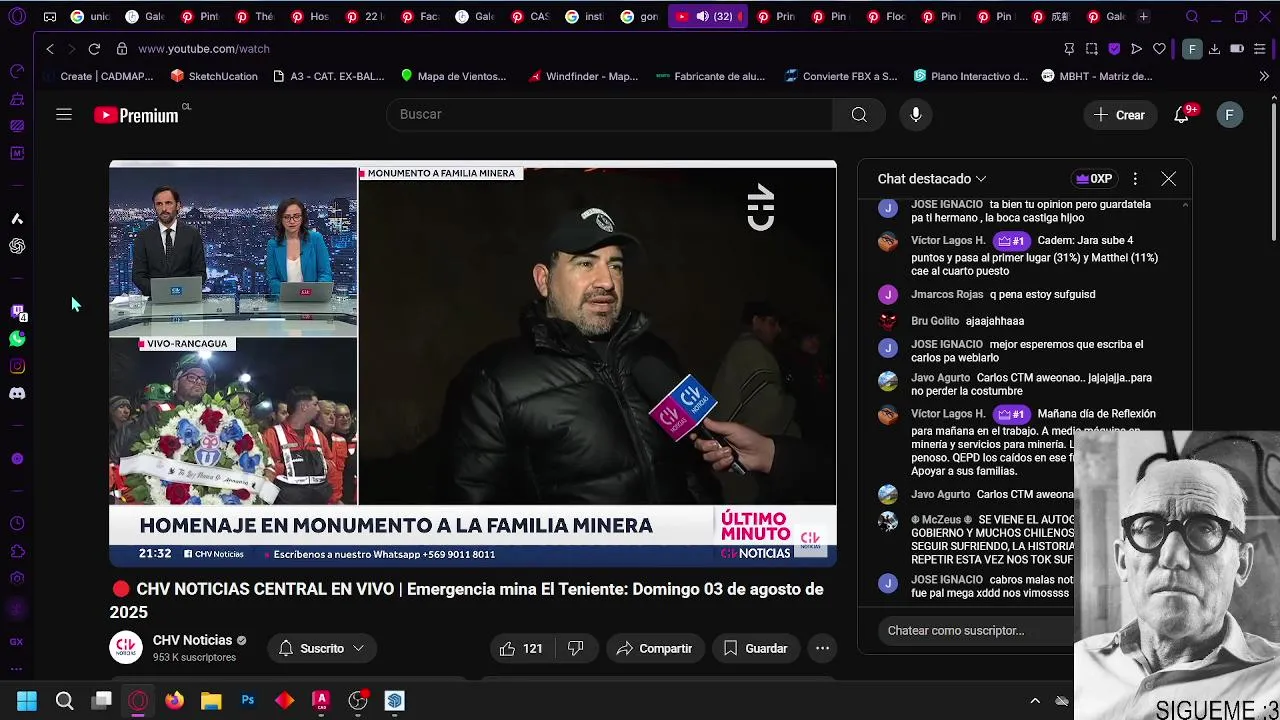Open Photoshop from taskbar
The image size is (1280, 720).
coord(247,701)
